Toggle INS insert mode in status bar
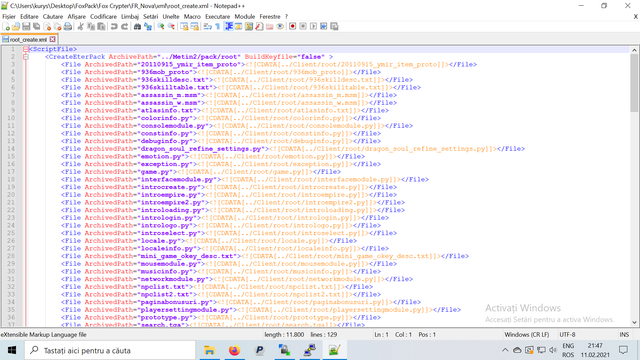 pyautogui.click(x=624, y=334)
